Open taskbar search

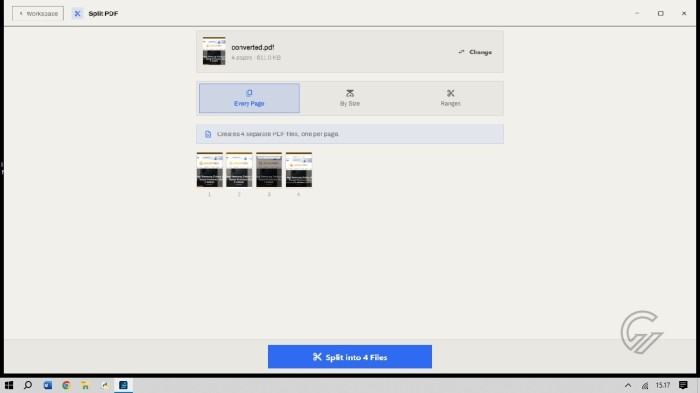[x=28, y=385]
